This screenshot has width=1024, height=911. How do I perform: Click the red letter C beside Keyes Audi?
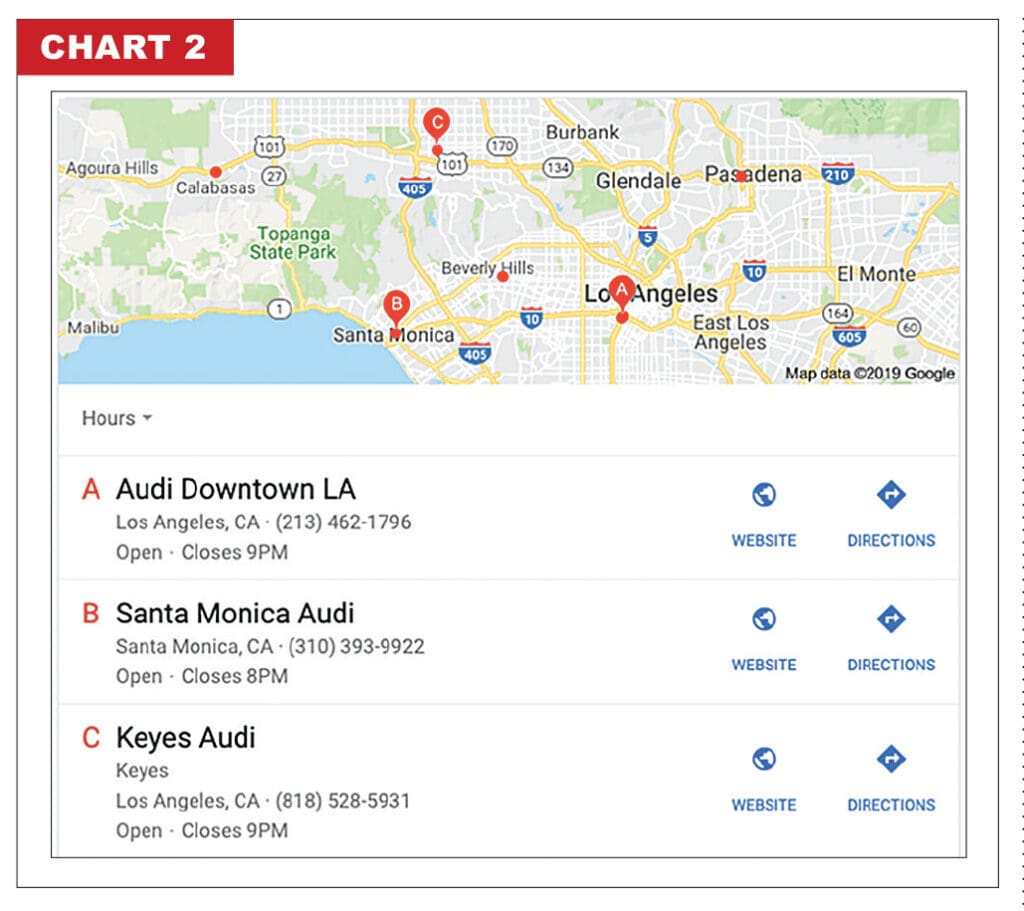91,737
